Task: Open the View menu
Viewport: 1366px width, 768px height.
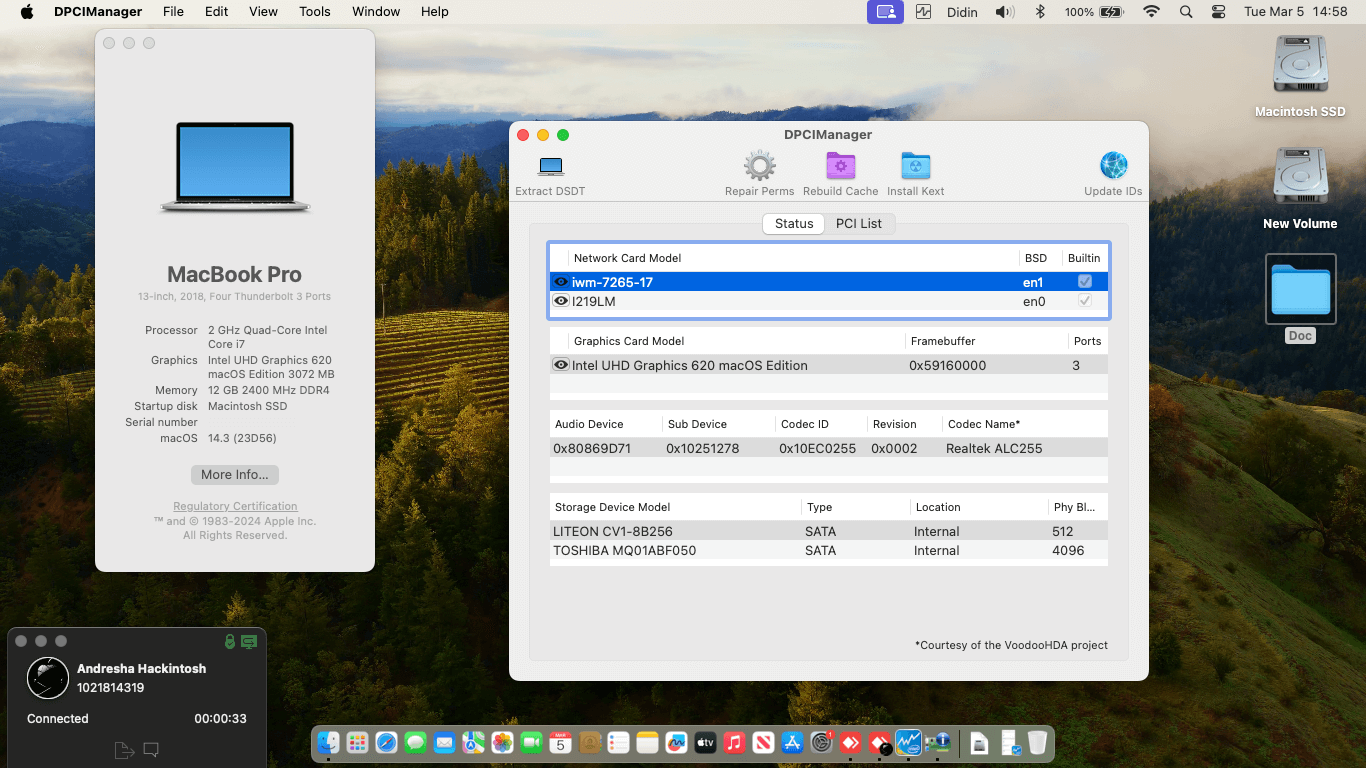Action: 263,12
